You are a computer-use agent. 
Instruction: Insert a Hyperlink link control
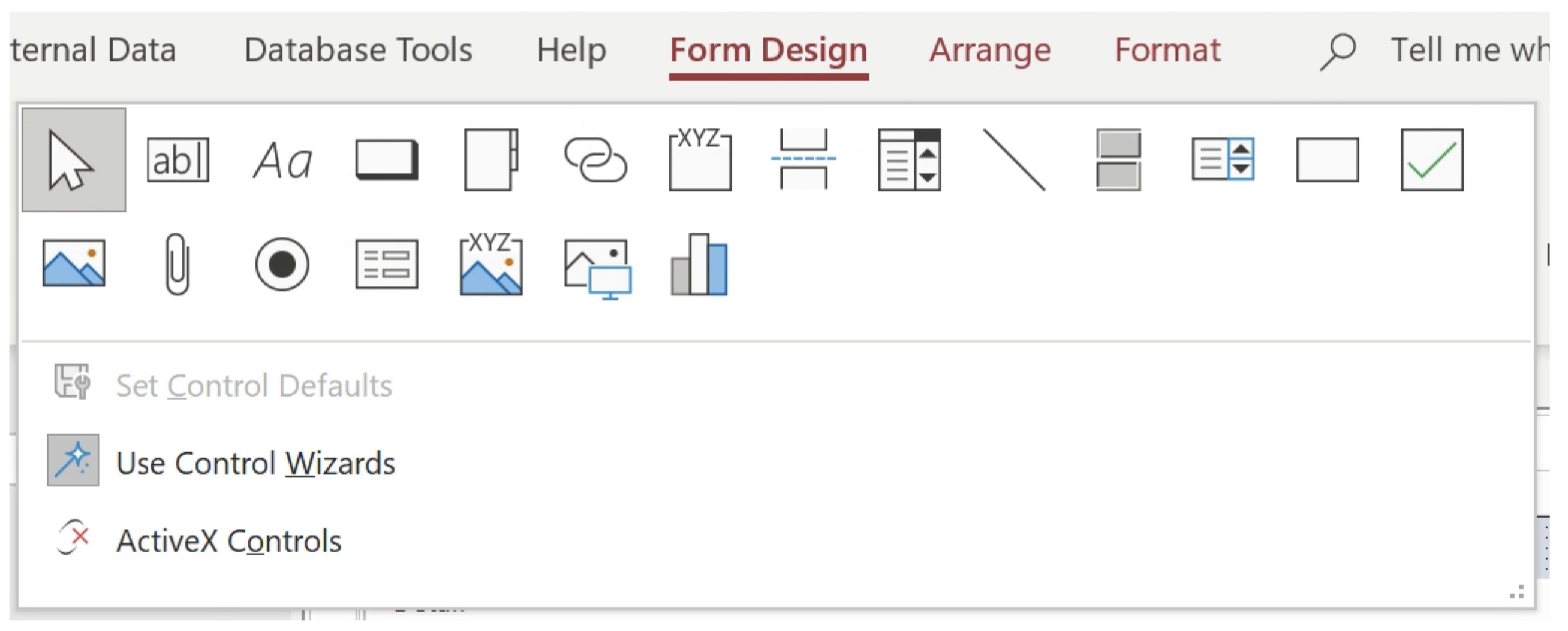(595, 160)
